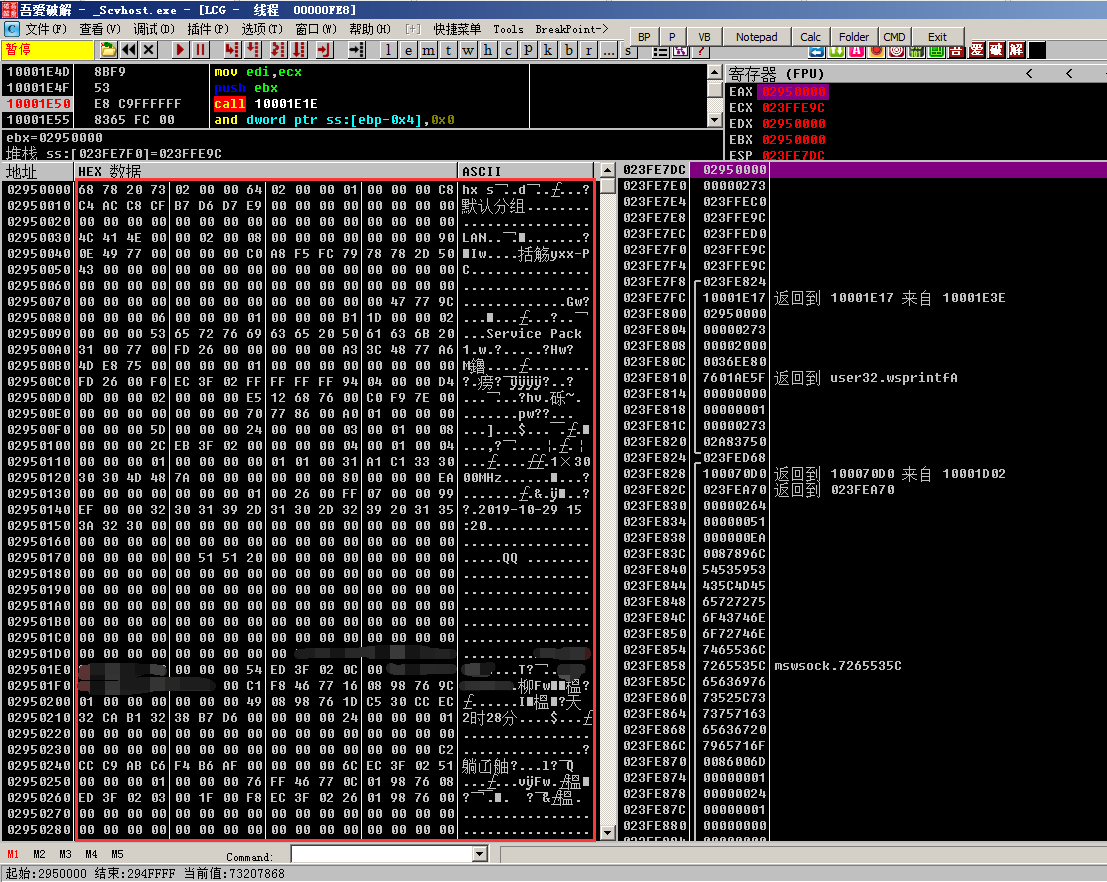
Task: Click the VB button
Action: tap(704, 37)
